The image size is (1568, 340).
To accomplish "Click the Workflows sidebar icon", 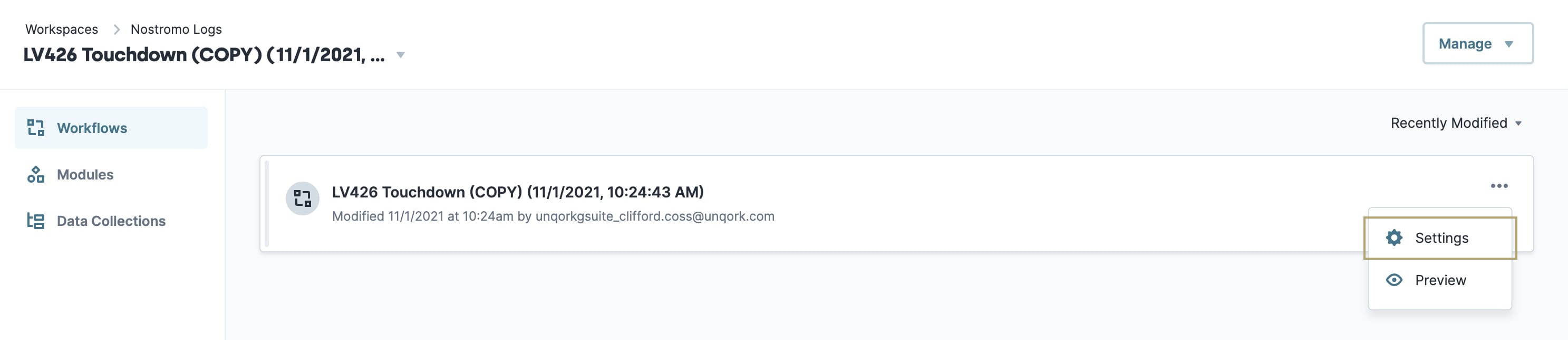I will coord(36,128).
